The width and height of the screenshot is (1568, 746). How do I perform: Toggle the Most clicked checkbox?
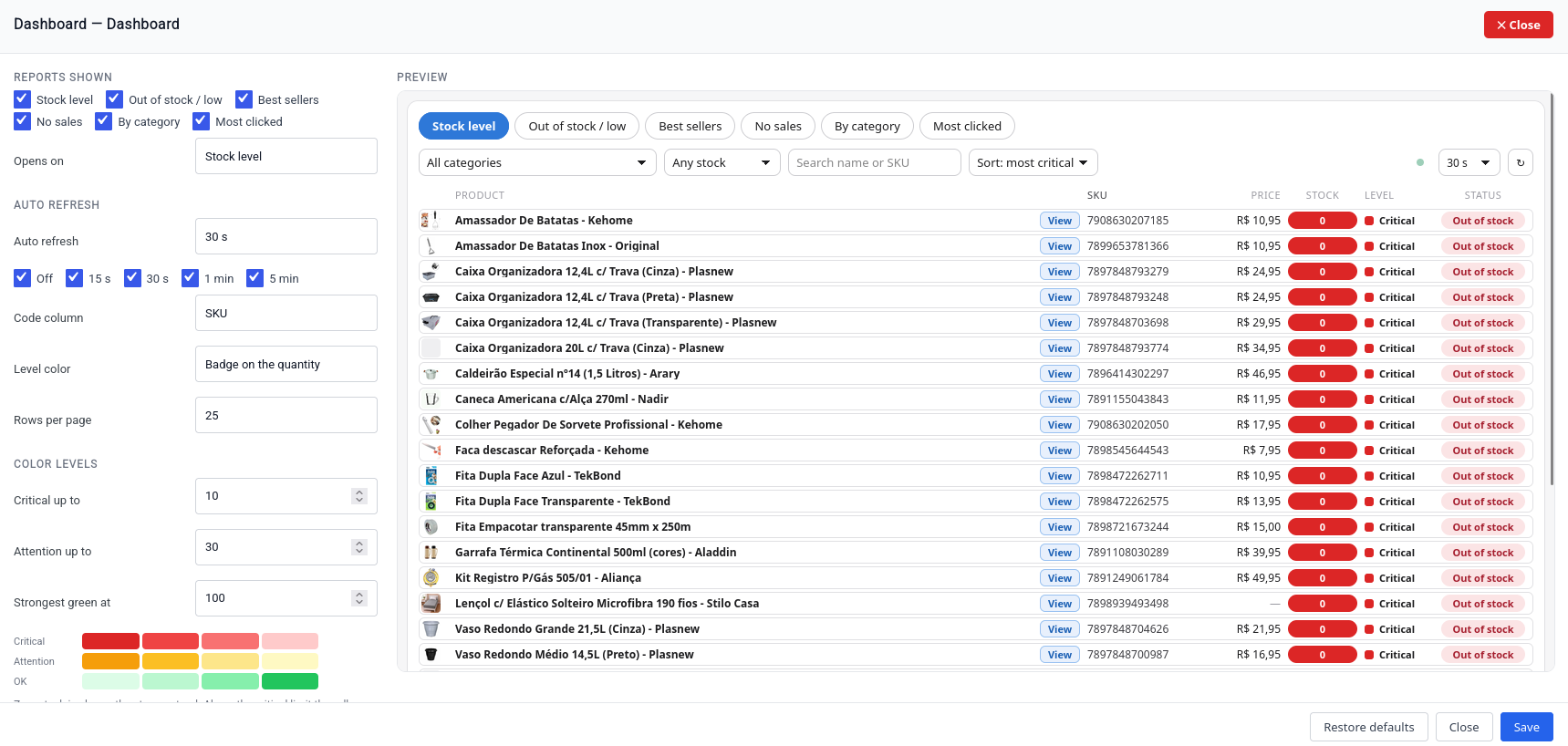pos(202,121)
